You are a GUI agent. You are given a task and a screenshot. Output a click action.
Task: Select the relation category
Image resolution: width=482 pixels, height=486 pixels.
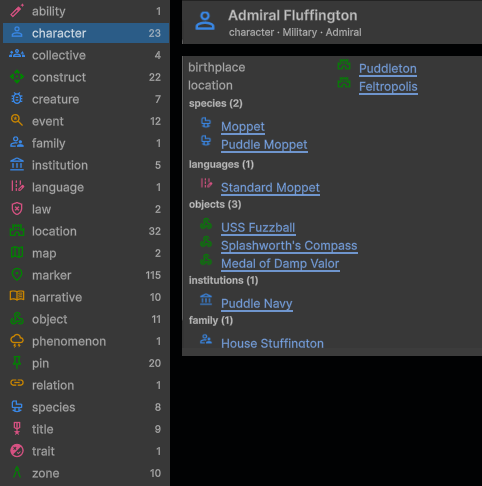[86, 385]
